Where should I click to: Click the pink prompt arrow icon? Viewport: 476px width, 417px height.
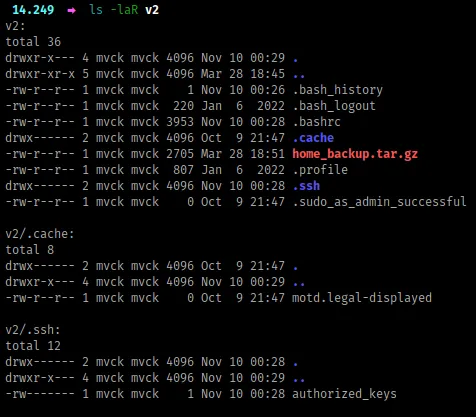click(x=71, y=10)
